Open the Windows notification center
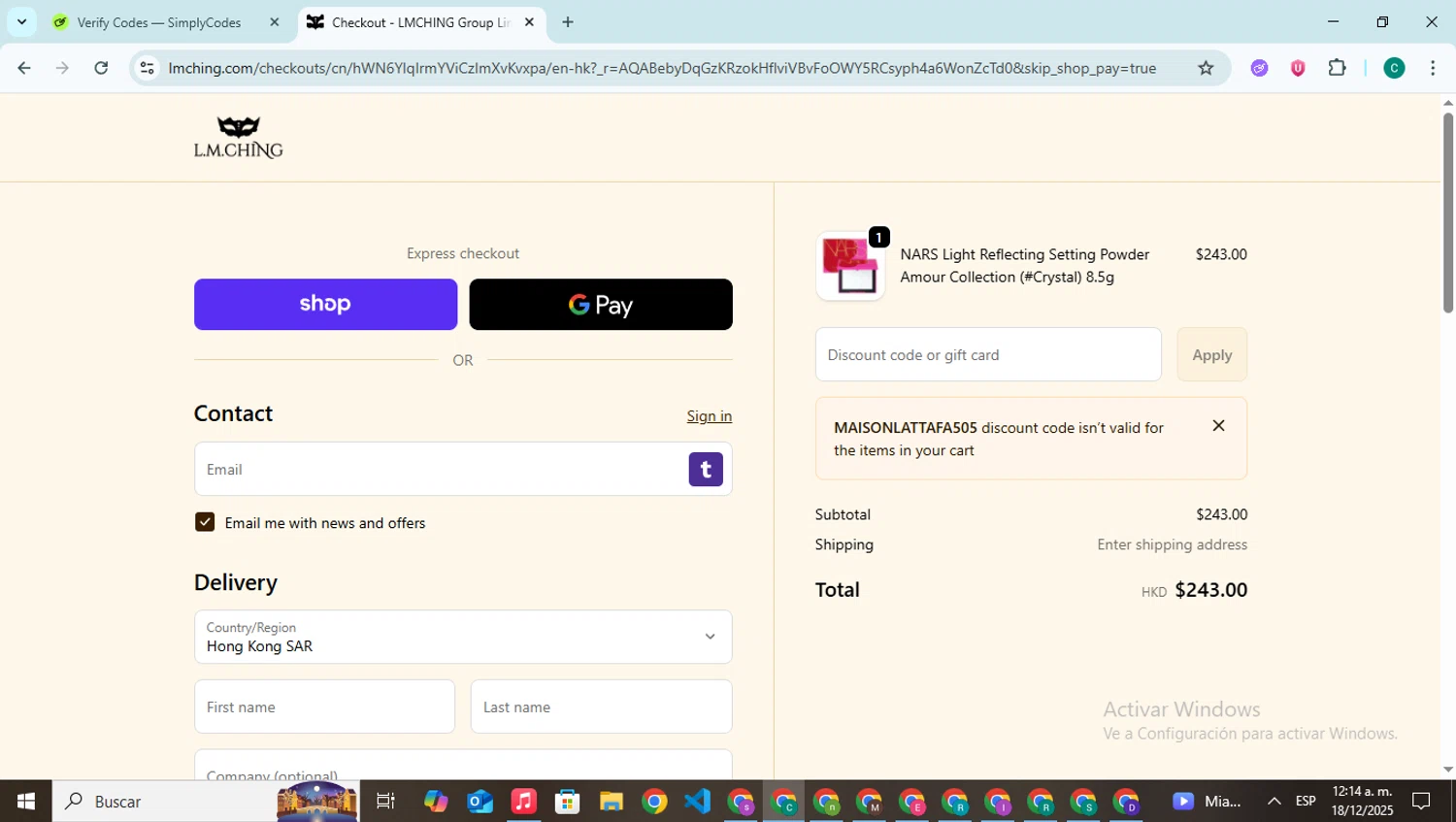Viewport: 1456px width, 822px height. pos(1421,801)
